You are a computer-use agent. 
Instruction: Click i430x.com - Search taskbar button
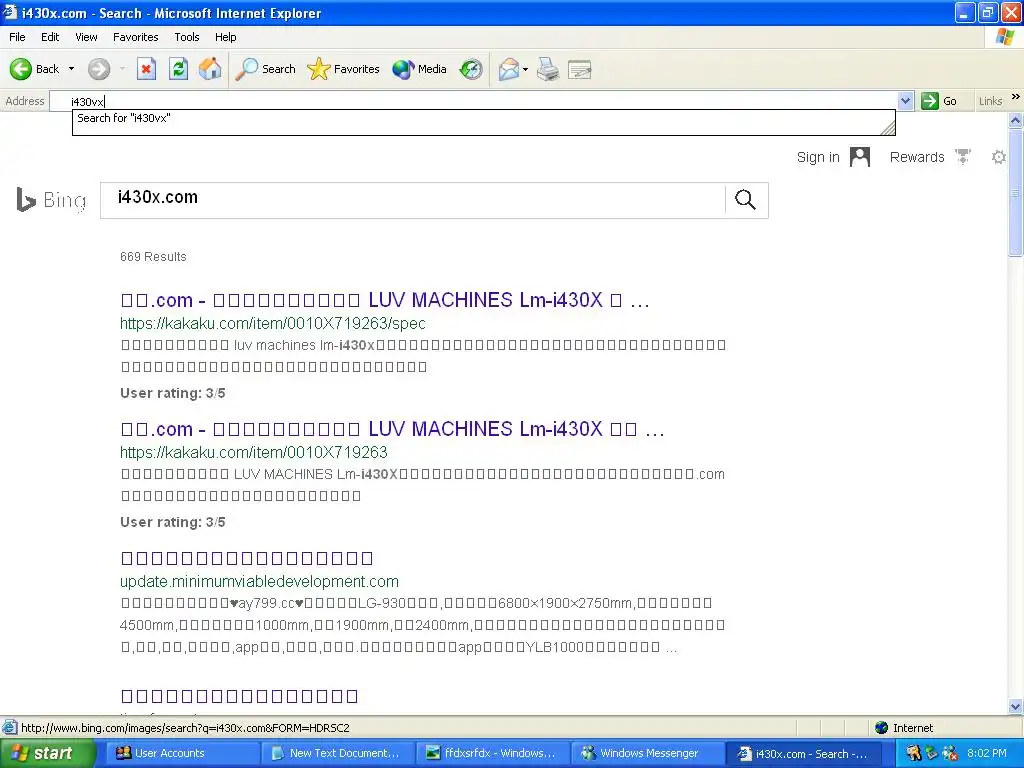pyautogui.click(x=803, y=753)
